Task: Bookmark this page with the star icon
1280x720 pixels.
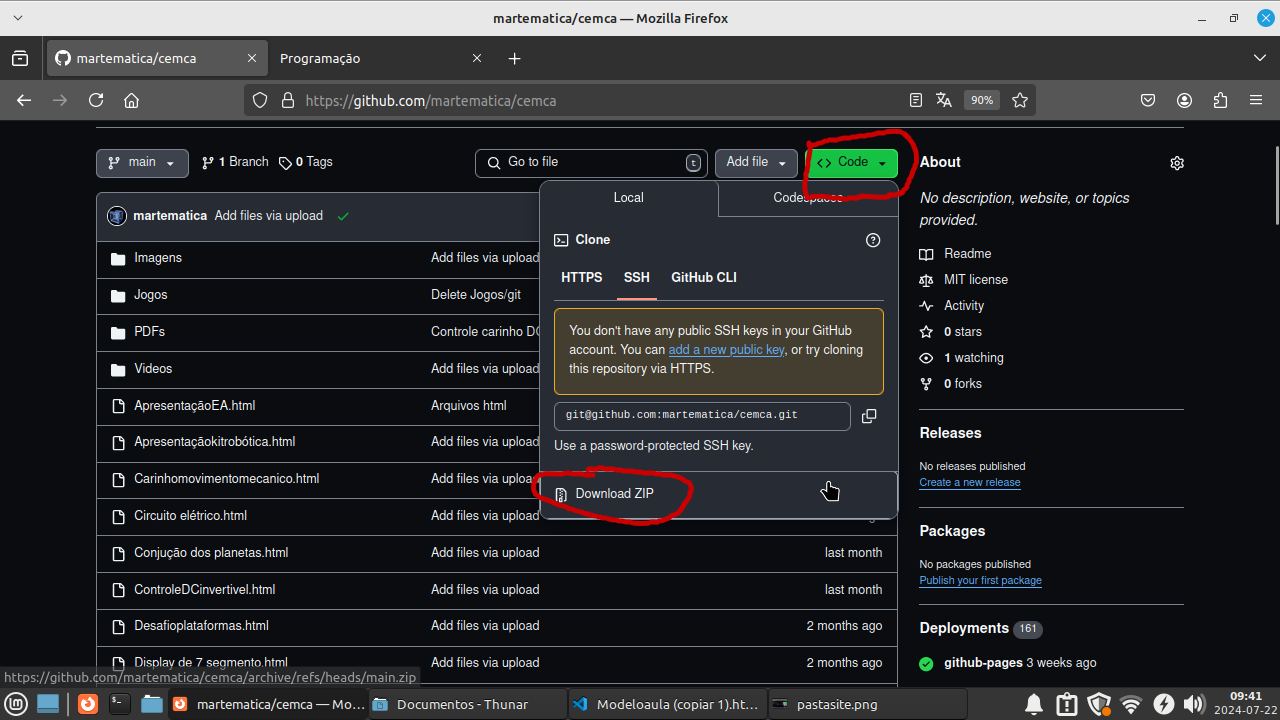Action: (x=1020, y=100)
